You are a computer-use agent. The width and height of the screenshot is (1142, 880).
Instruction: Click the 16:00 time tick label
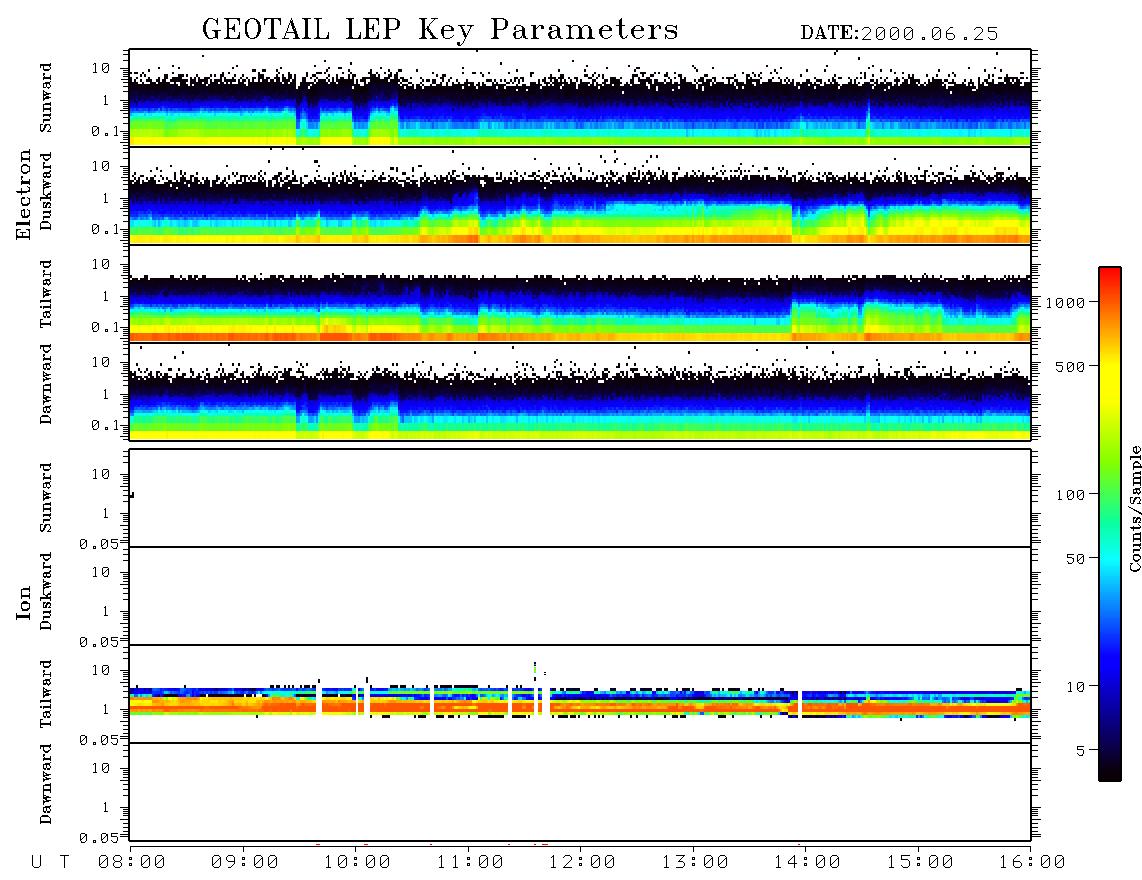[x=1031, y=863]
